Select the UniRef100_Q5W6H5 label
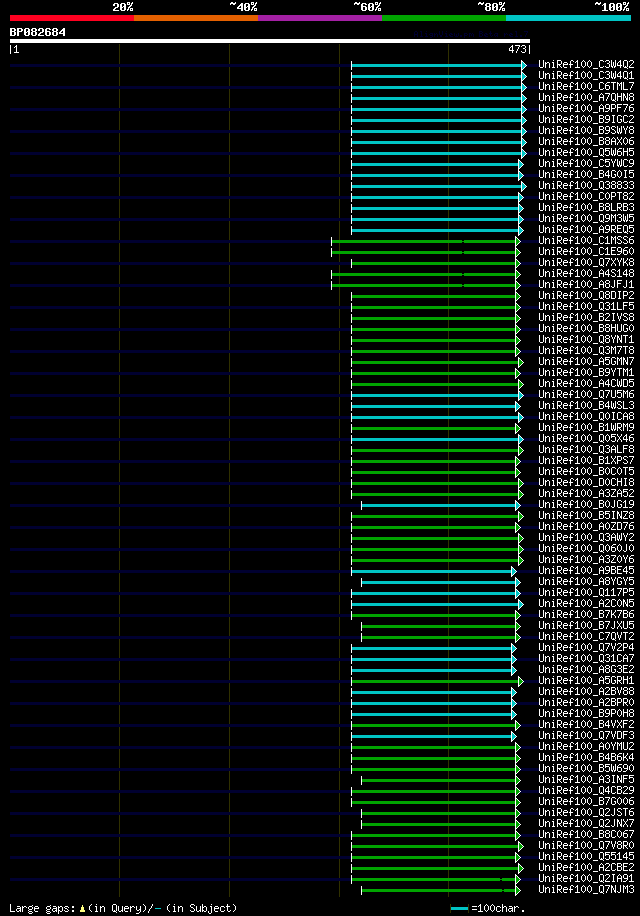The image size is (640, 916). point(586,152)
